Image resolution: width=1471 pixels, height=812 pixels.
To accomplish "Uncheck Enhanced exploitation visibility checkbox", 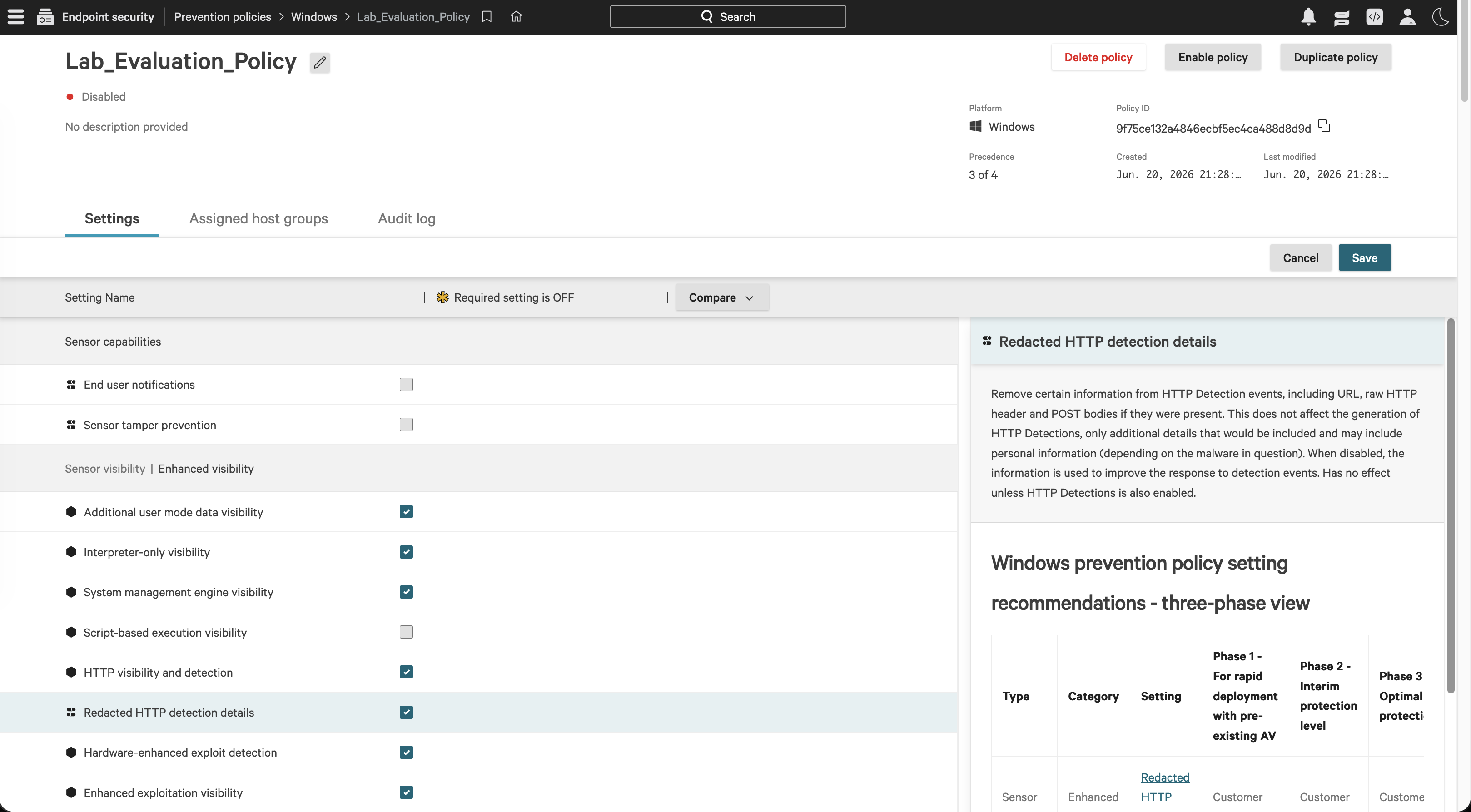I will point(406,792).
